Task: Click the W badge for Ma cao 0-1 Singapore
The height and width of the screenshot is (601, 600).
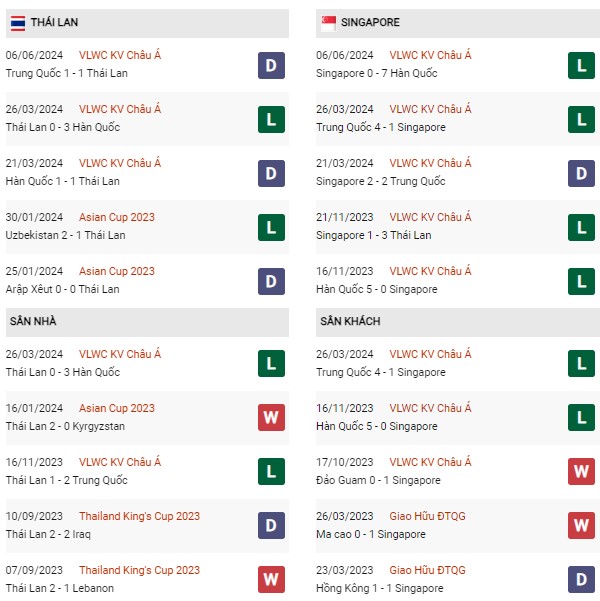Action: tap(581, 526)
